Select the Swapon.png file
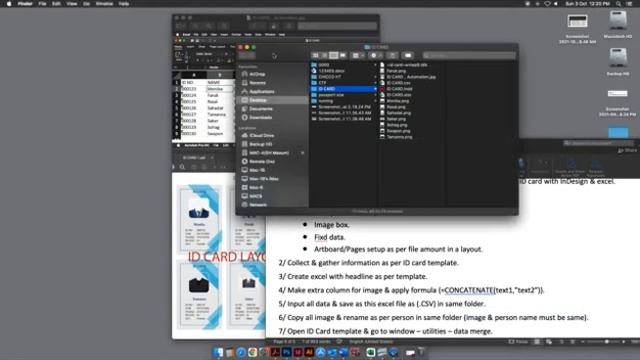640x360 pixels. click(398, 131)
